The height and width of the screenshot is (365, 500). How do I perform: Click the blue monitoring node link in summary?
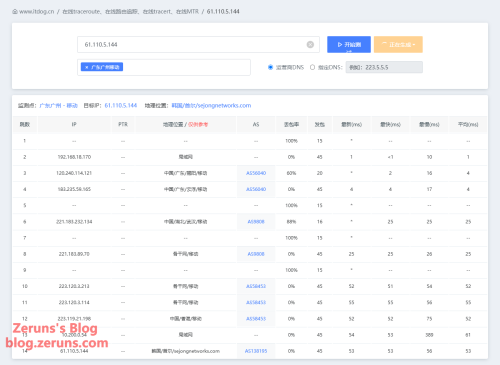58,106
